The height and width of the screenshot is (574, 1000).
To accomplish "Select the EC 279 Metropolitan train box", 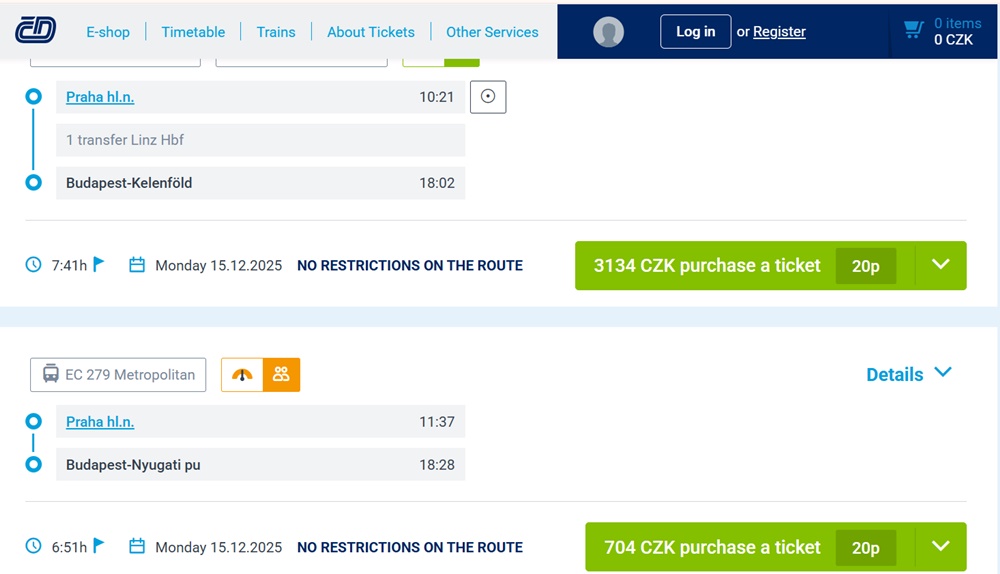I will point(118,374).
